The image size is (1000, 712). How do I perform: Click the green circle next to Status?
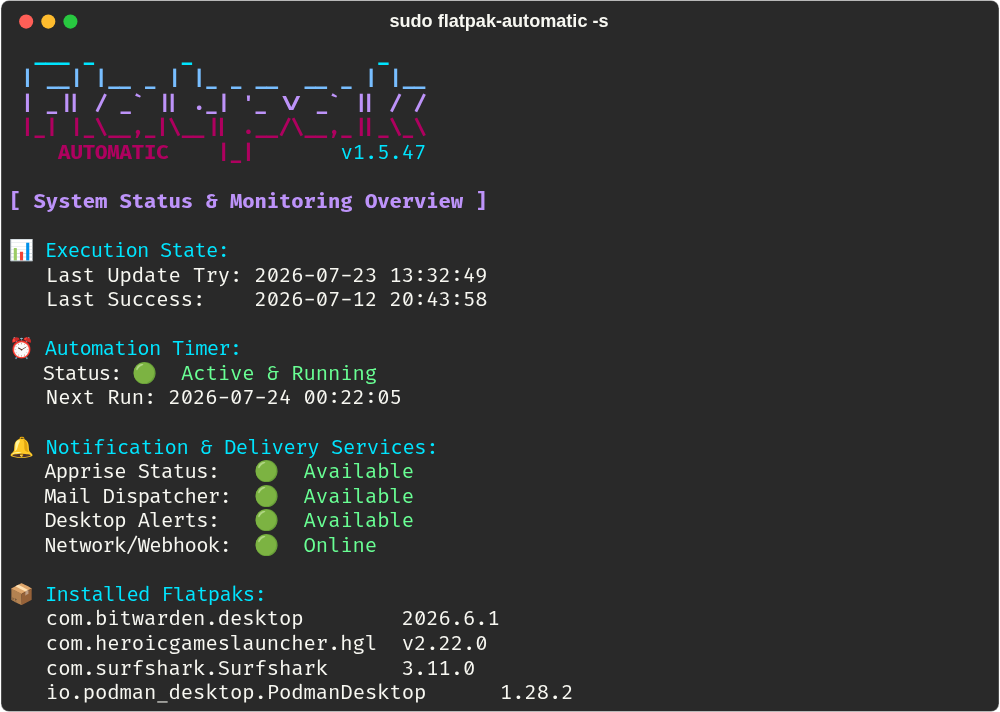145,373
